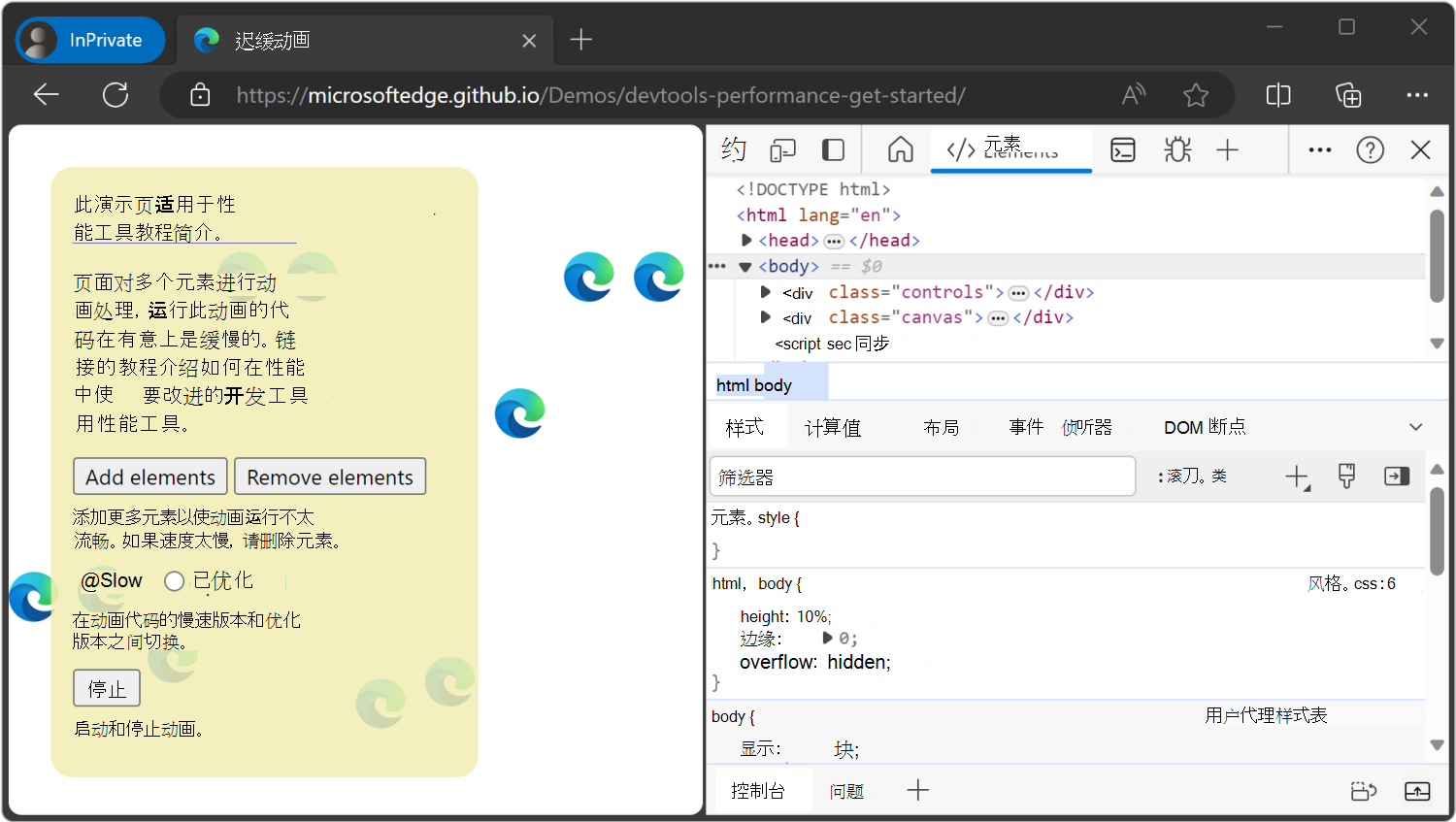Toggle the .cls 类 classes button
This screenshot has width=1456, height=822.
pos(1218,477)
